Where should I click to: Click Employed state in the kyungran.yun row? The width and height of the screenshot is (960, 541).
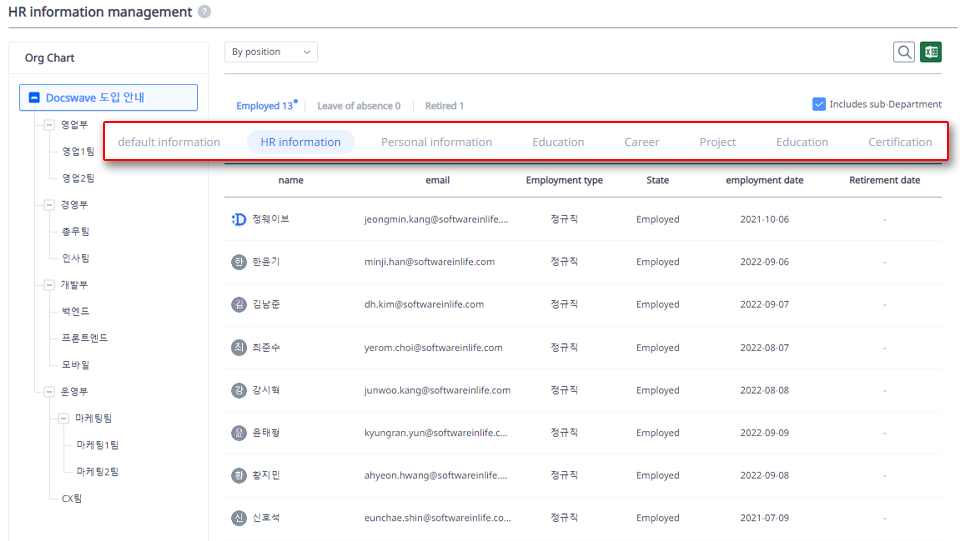pos(658,433)
